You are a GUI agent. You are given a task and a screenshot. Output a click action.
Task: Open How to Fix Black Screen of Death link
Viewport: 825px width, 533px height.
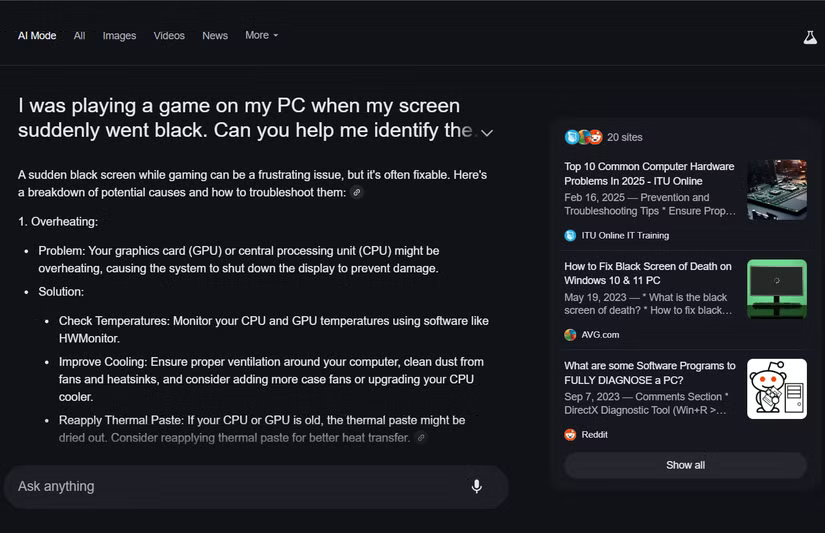[648, 273]
